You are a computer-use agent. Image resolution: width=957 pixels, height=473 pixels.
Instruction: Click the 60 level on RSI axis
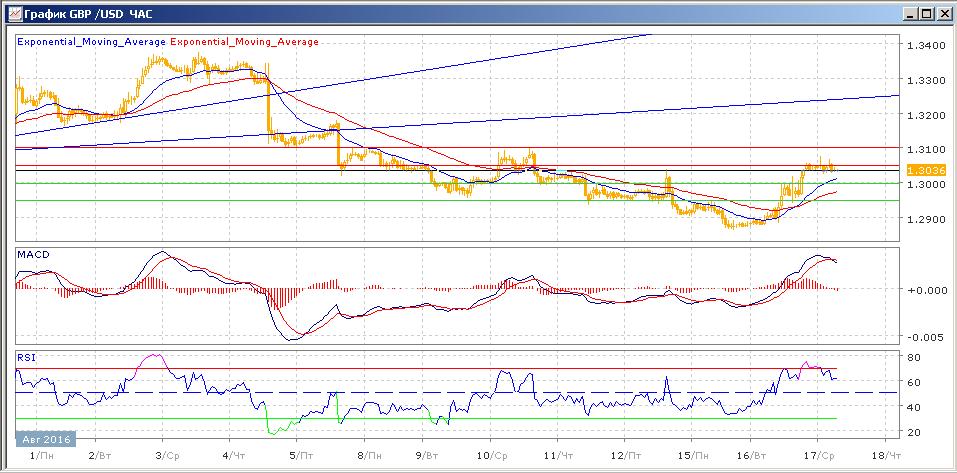[915, 382]
